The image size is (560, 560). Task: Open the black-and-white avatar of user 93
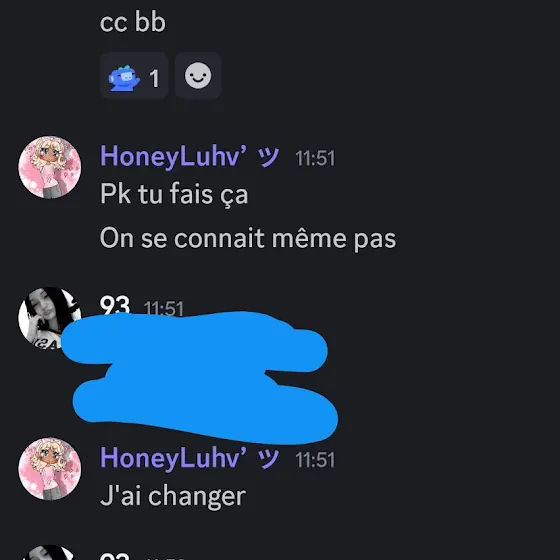click(50, 318)
